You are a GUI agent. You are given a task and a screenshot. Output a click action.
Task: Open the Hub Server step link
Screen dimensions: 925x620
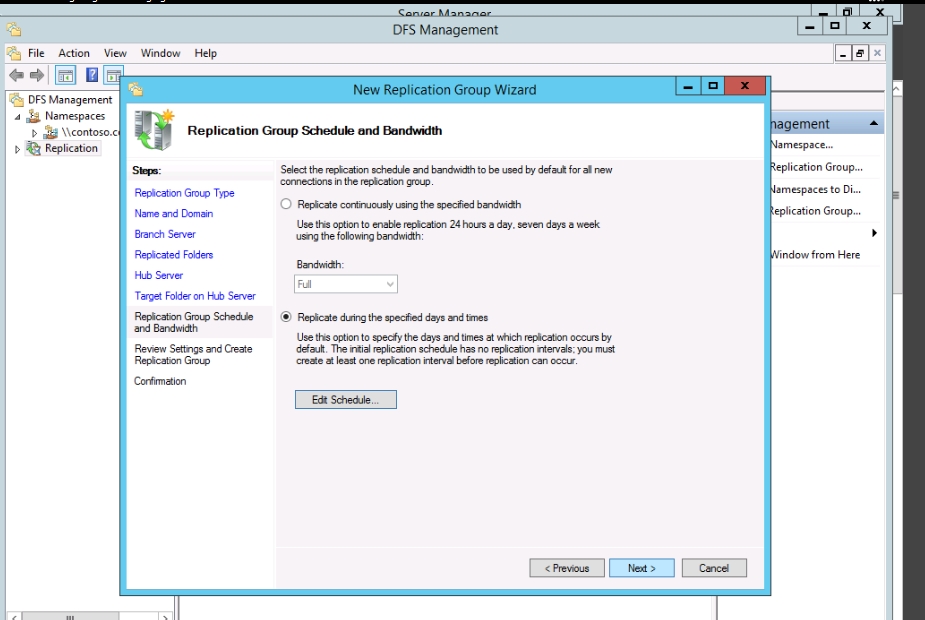159,275
